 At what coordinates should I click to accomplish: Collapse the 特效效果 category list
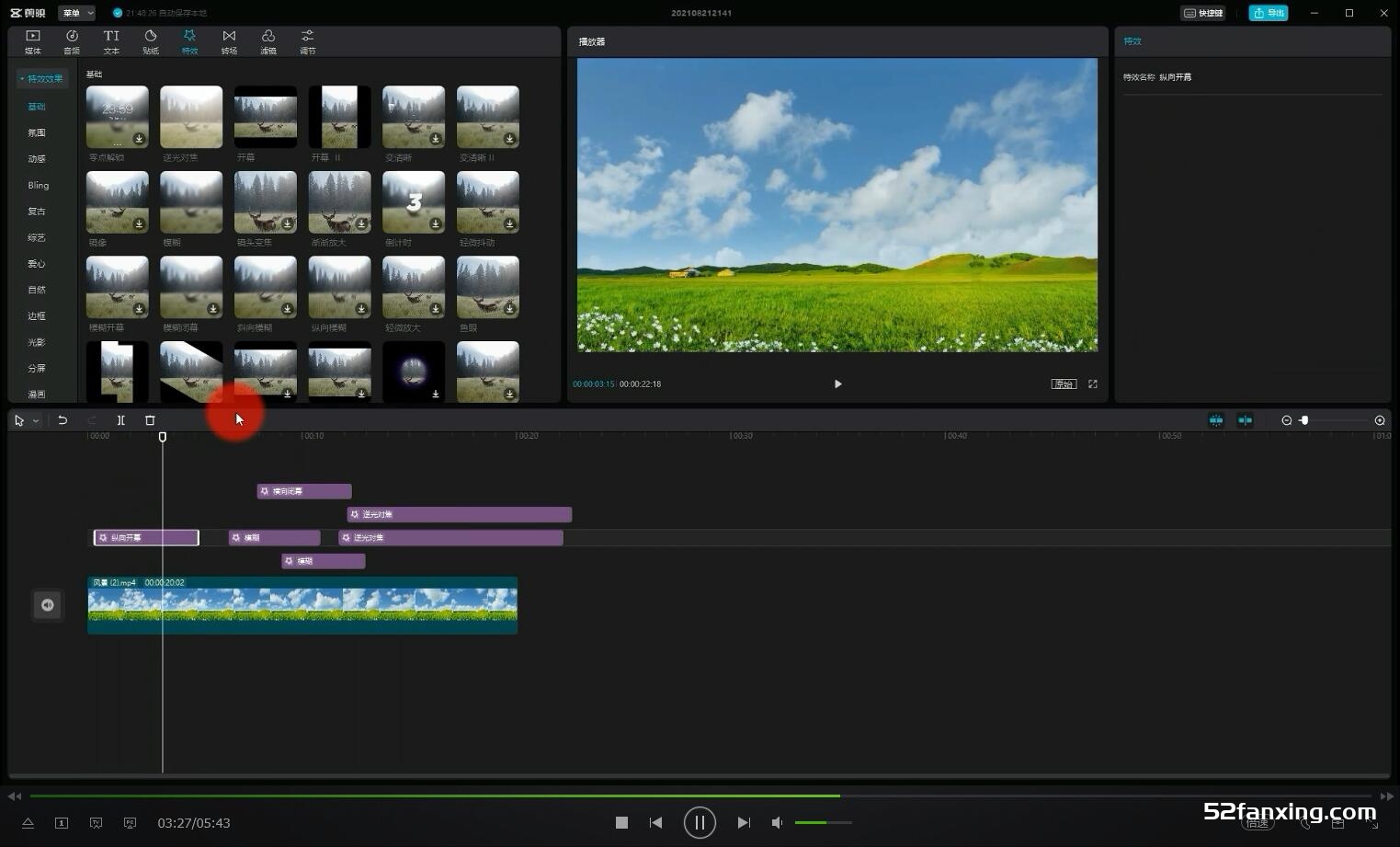coord(42,79)
